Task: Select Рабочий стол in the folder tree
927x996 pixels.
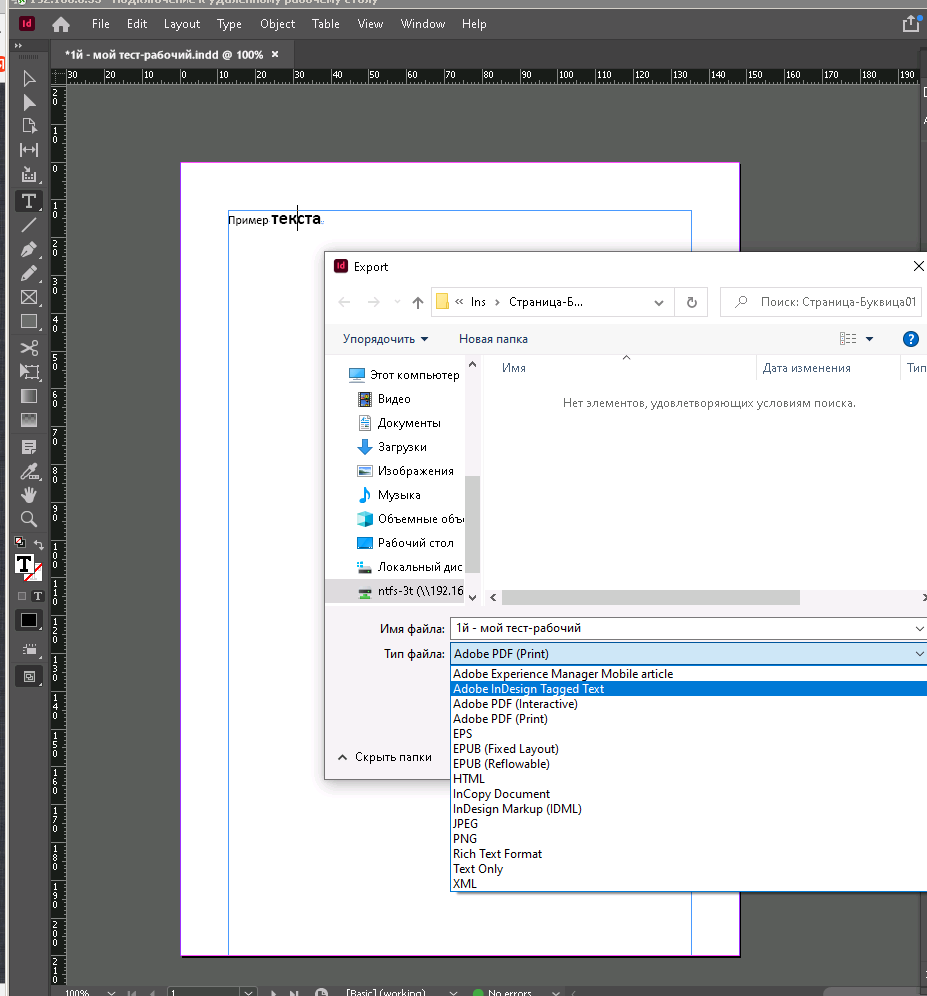Action: pyautogui.click(x=416, y=543)
